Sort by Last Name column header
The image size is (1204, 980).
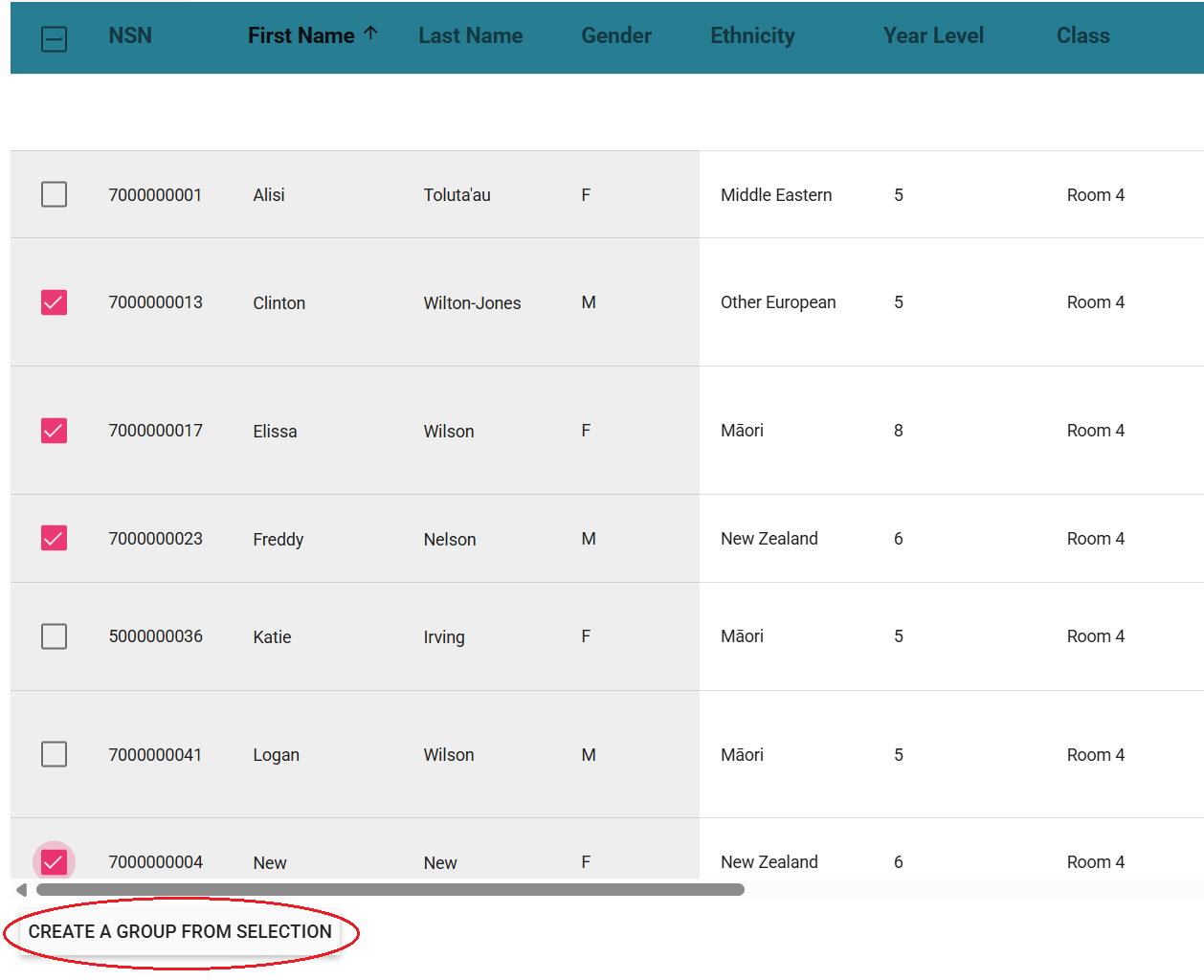470,36
